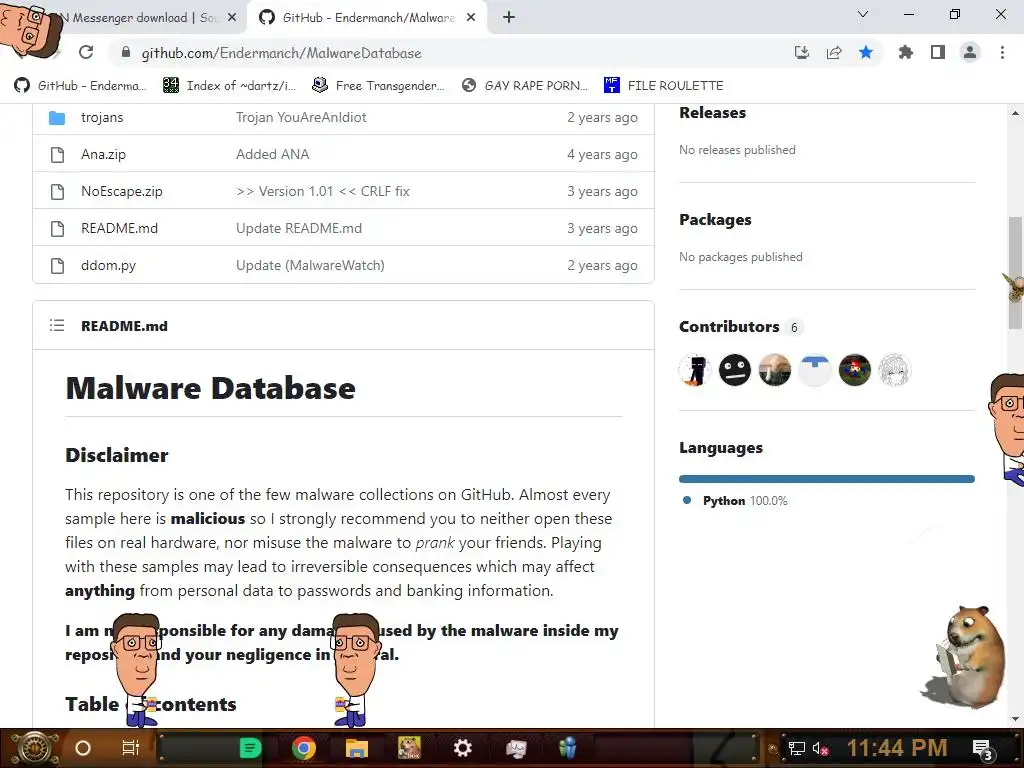1024x768 pixels.
Task: Close the GitHub MalwareDatabase tab
Action: [x=471, y=18]
